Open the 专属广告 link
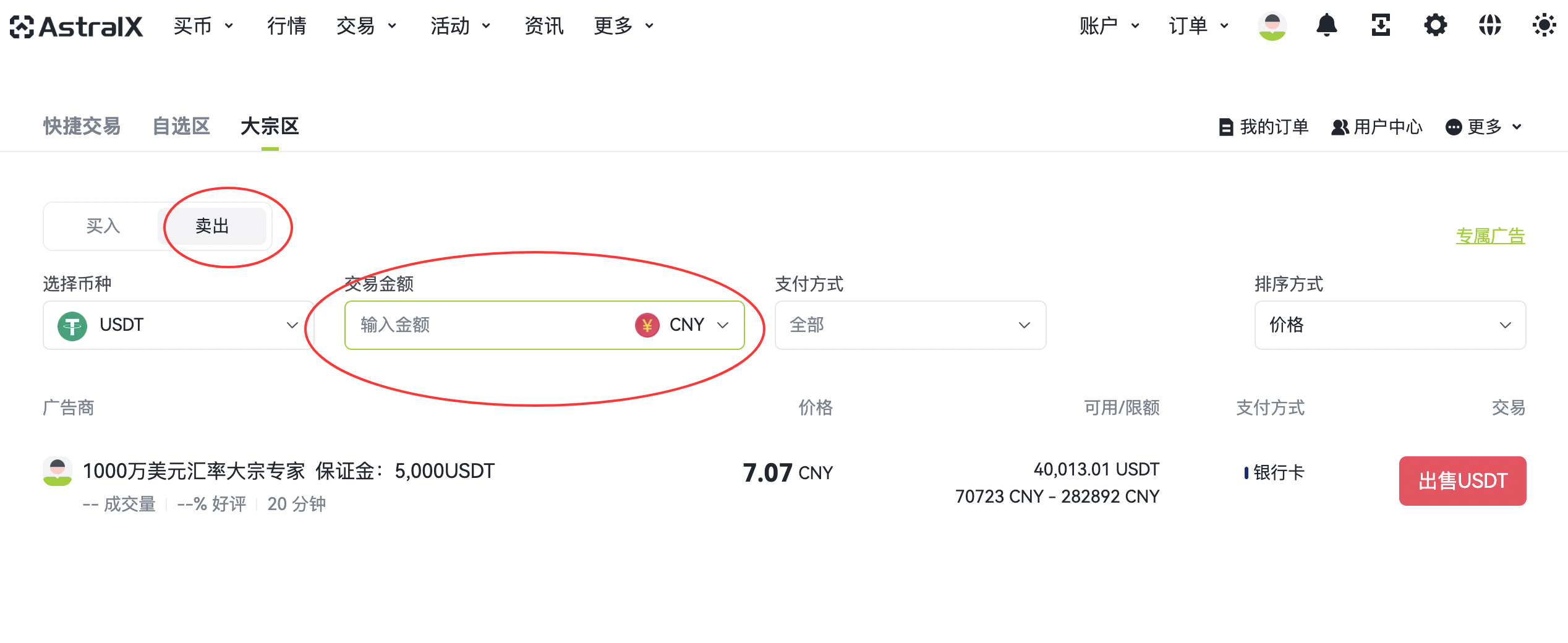The height and width of the screenshot is (643, 1568). 1490,236
